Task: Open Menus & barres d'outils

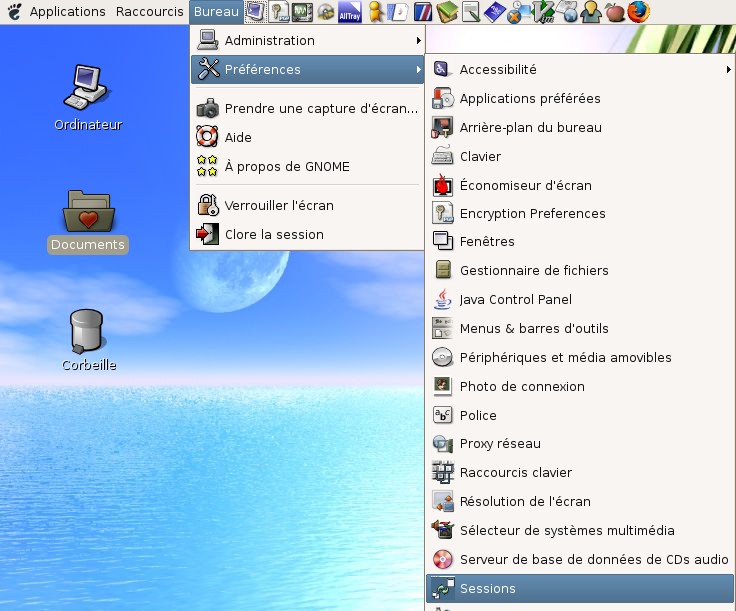Action: click(x=580, y=328)
